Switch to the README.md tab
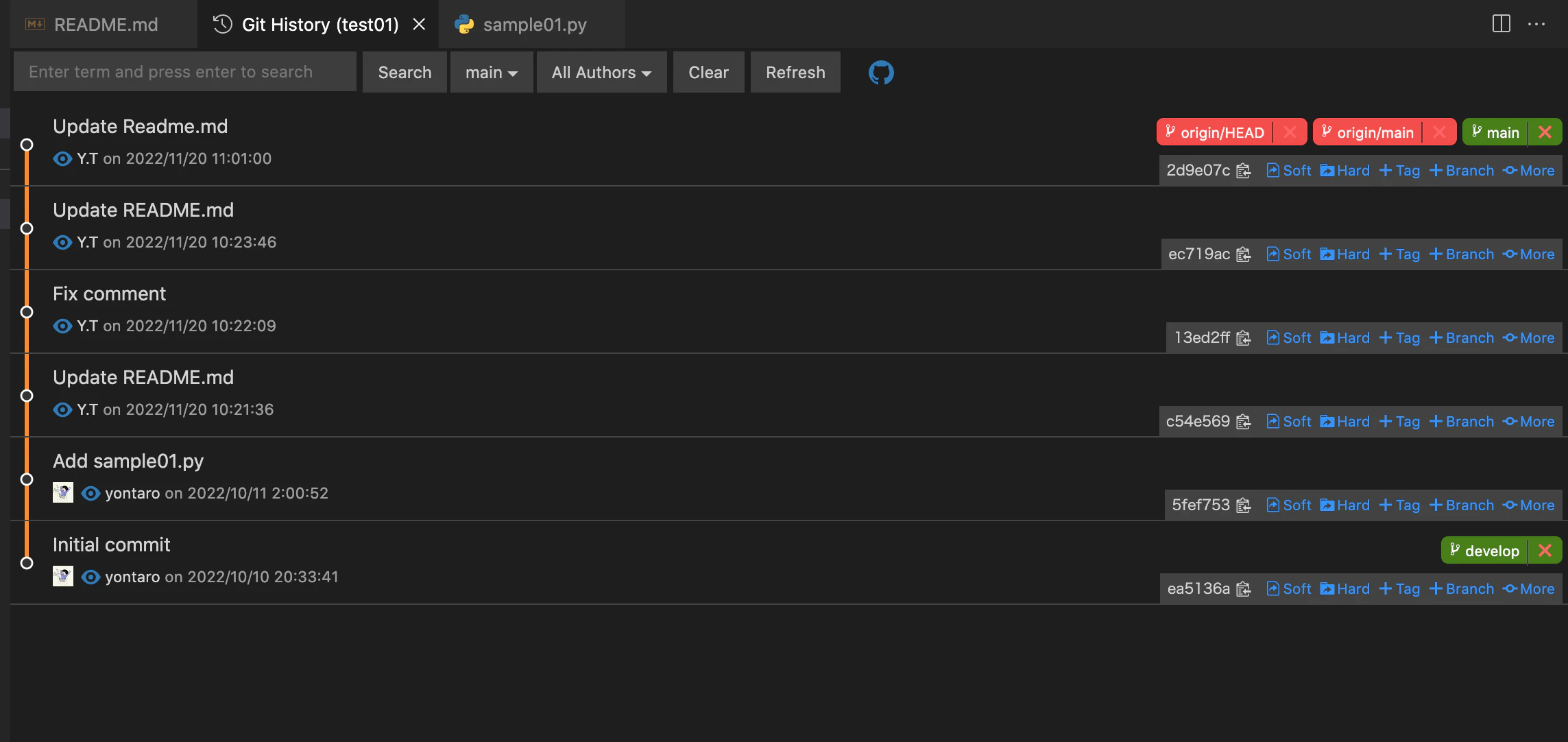 coord(103,24)
